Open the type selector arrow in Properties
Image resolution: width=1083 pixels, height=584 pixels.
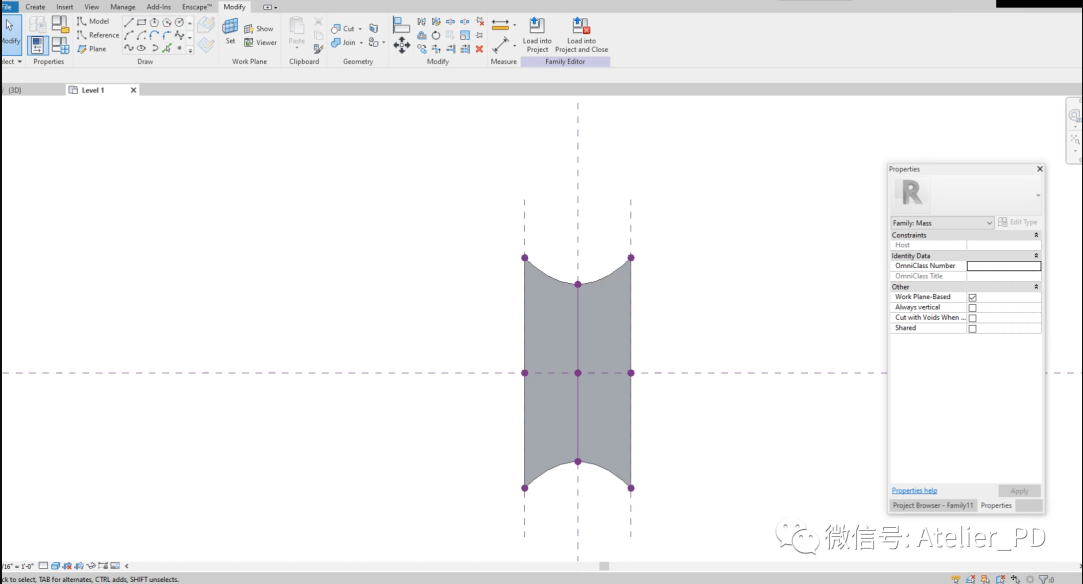pos(1037,195)
